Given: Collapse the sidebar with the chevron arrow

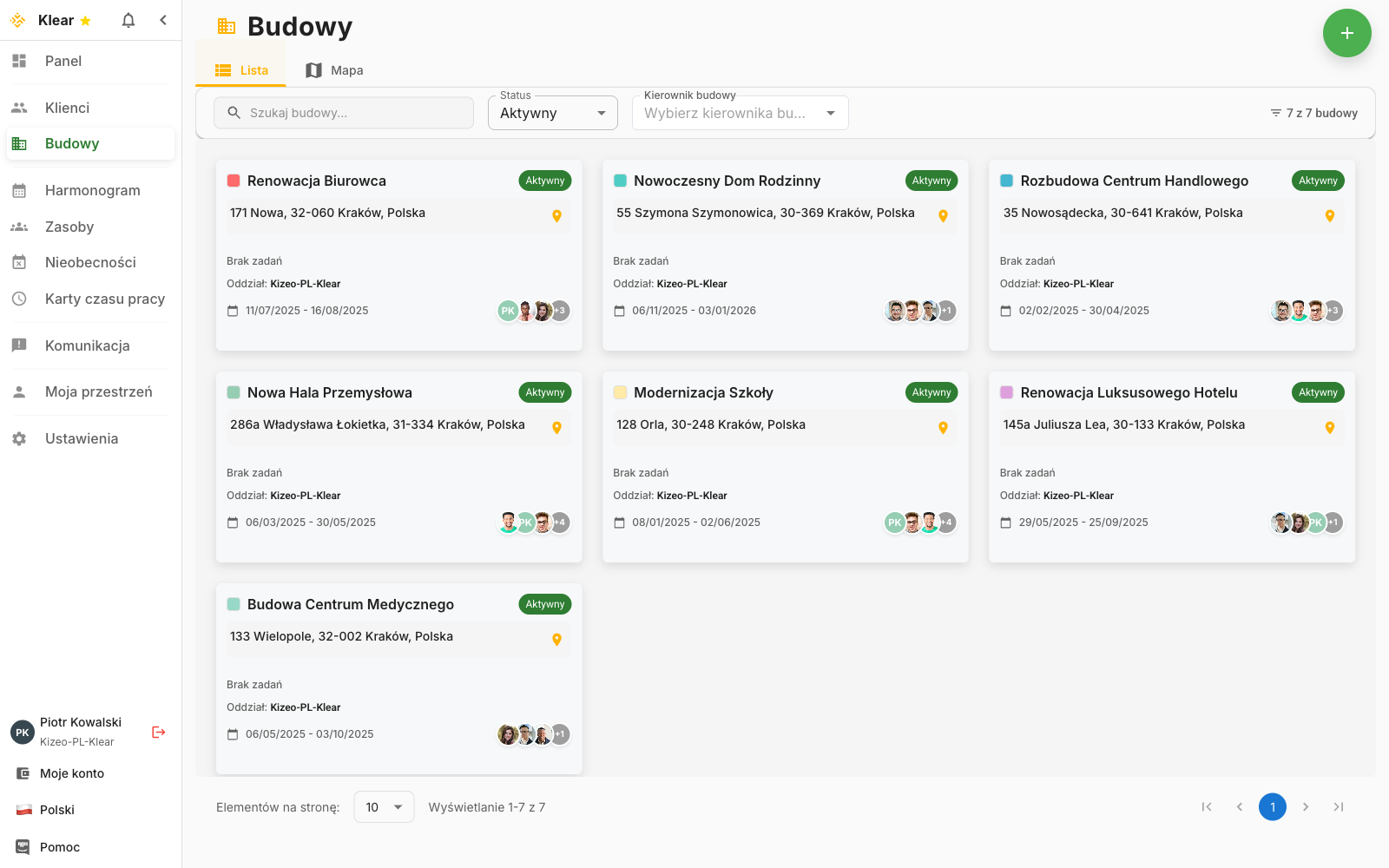Looking at the screenshot, I should tap(163, 20).
